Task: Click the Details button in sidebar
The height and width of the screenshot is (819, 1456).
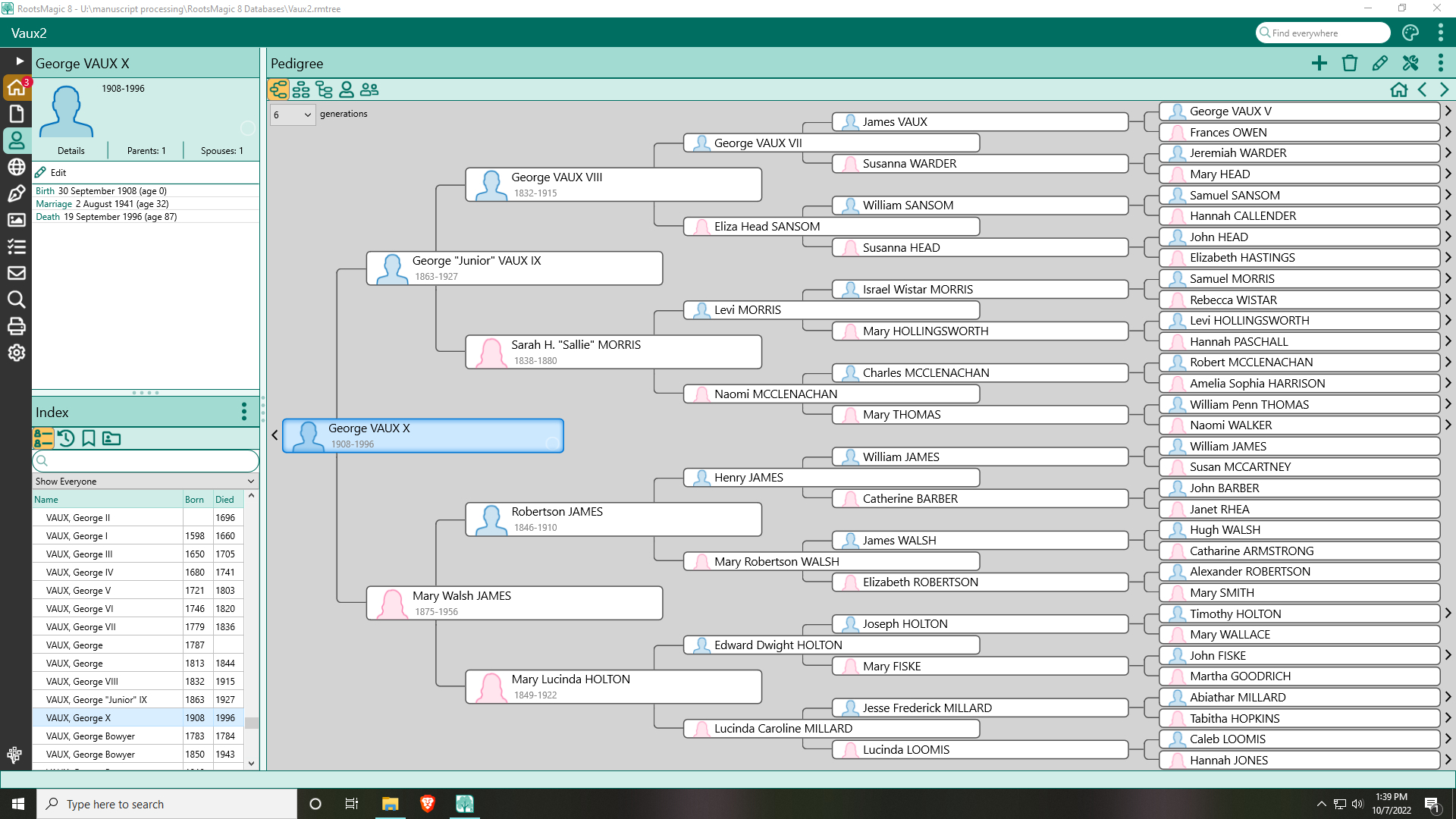Action: point(70,150)
